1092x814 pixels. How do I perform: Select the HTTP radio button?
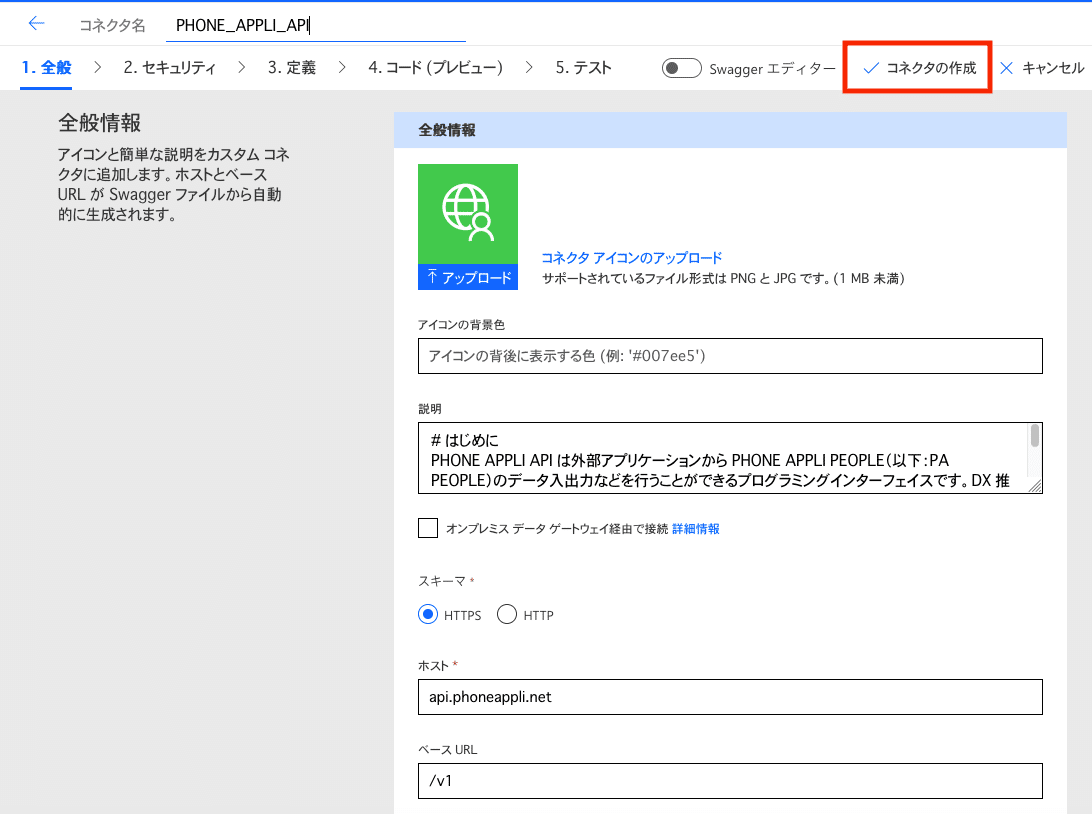pos(507,614)
